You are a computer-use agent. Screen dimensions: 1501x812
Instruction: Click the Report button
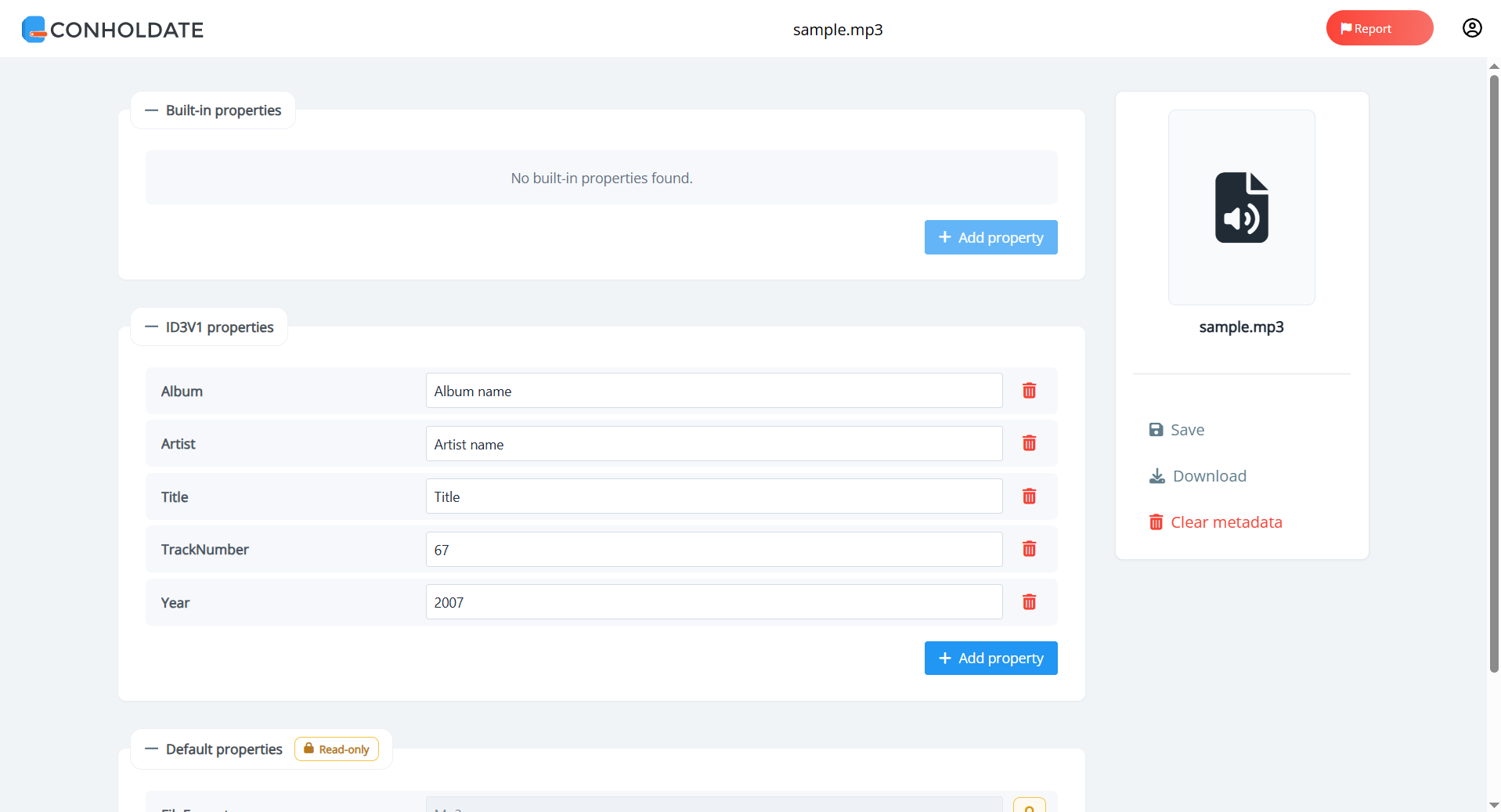click(x=1379, y=28)
